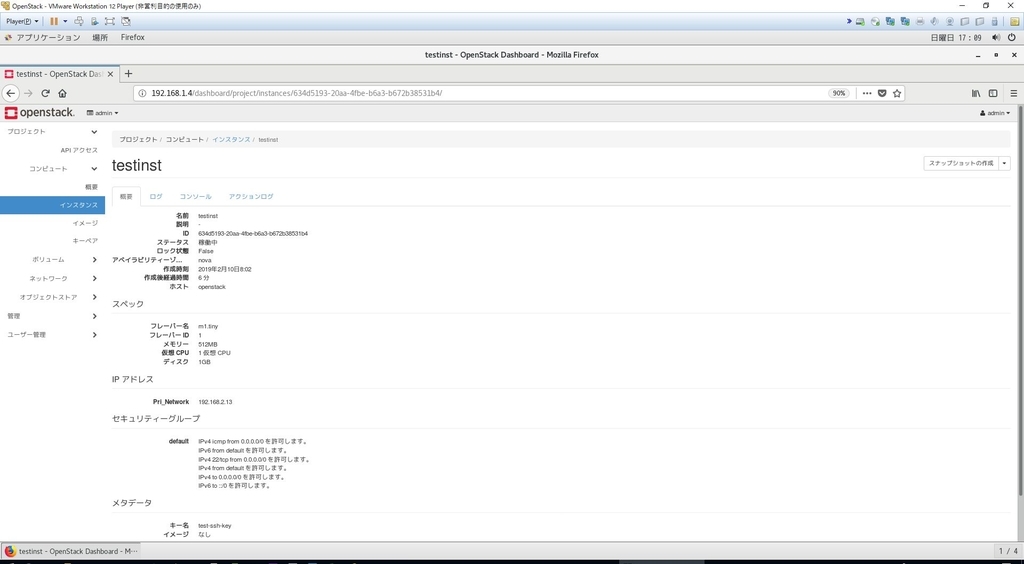This screenshot has width=1024, height=564.
Task: Click インスタンス breadcrumb link
Action: click(231, 140)
